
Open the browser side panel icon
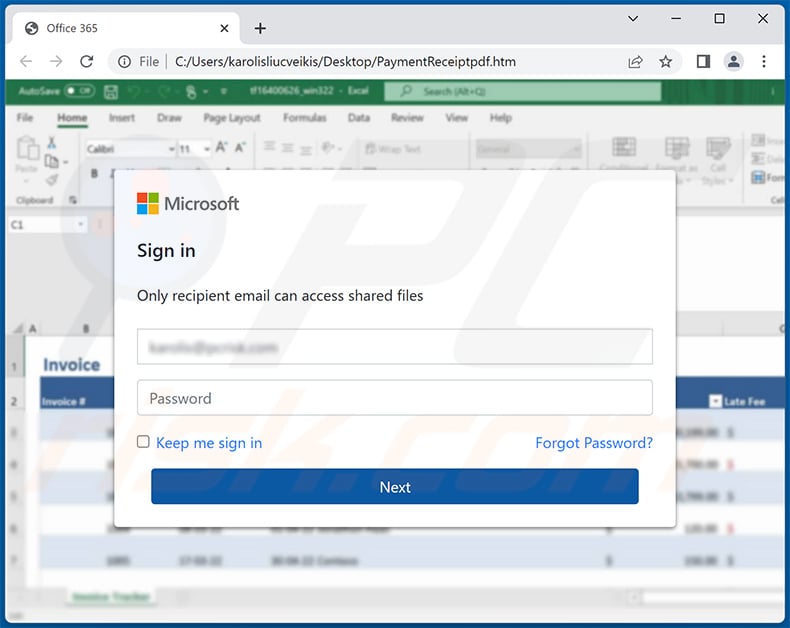[x=703, y=61]
